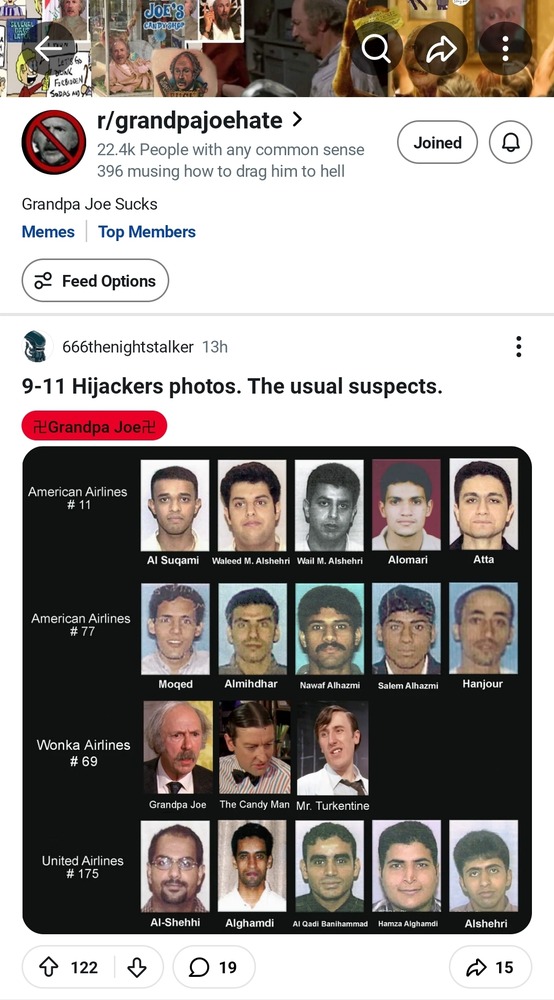This screenshot has height=1000, width=554.
Task: Tap the subreddit's crossed-out avatar icon
Action: [x=54, y=142]
